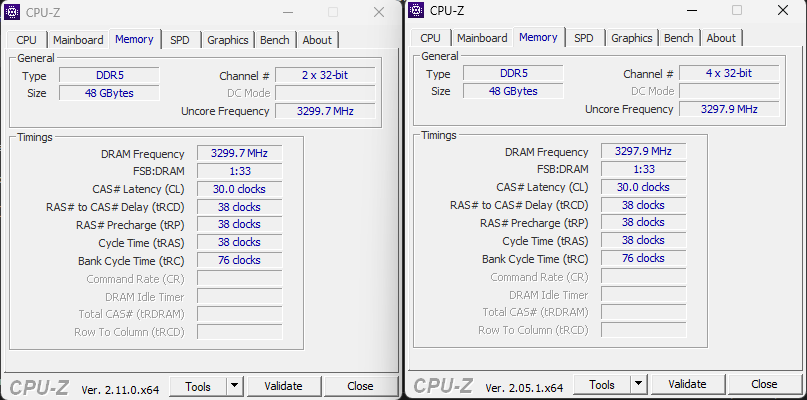Click 30.0 clocks CAS latency in left window
The height and width of the screenshot is (400, 807).
point(239,189)
